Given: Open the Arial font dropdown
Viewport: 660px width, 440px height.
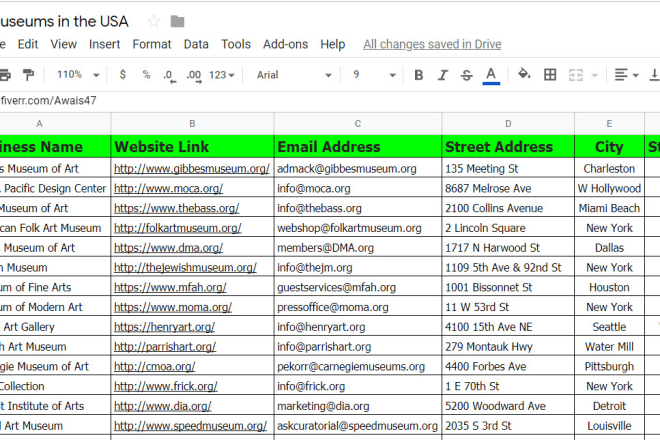Looking at the screenshot, I should coord(294,75).
